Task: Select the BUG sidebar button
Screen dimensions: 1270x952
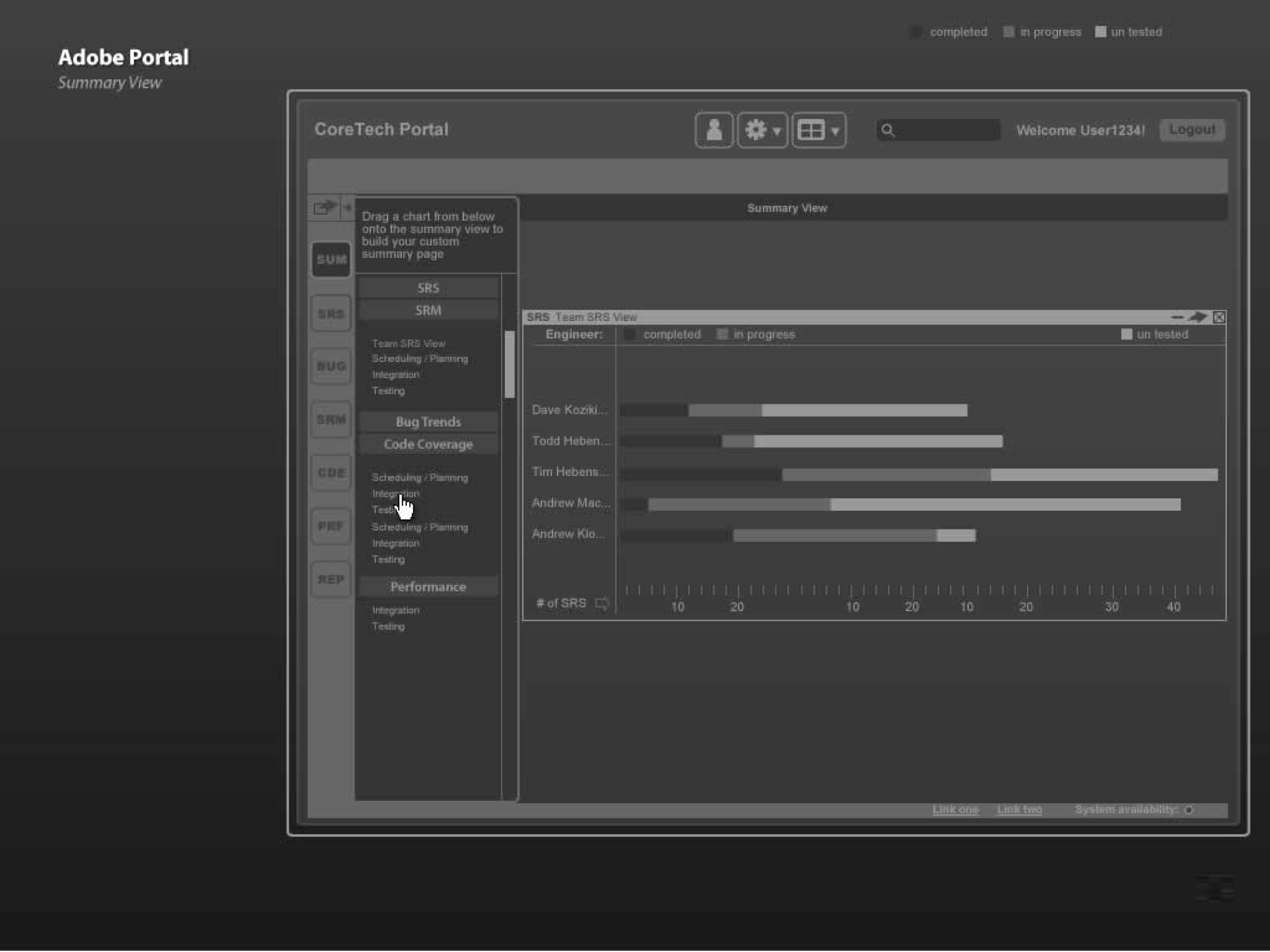Action: pyautogui.click(x=331, y=366)
